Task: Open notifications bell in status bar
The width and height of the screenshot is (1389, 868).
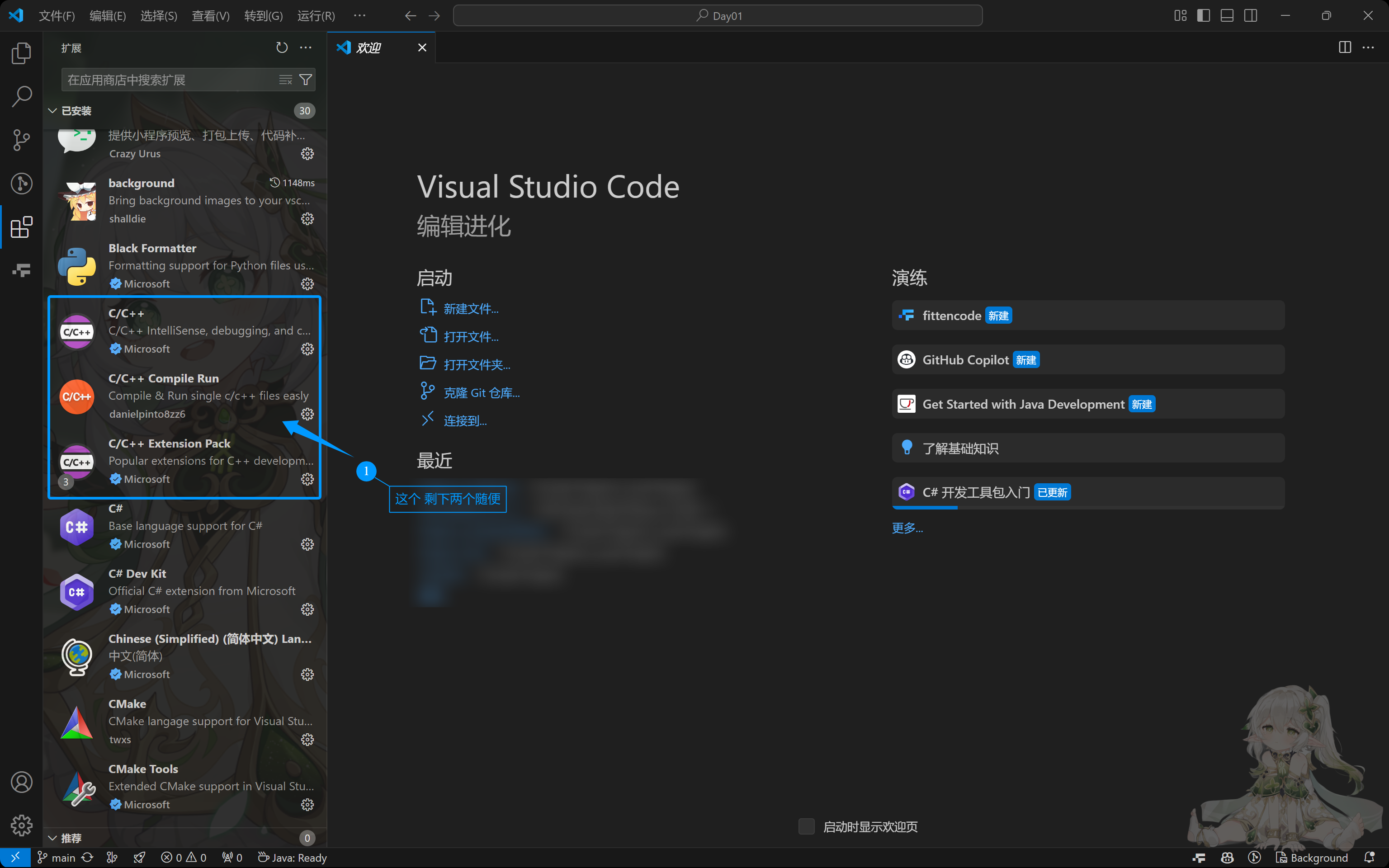Action: [1370, 858]
